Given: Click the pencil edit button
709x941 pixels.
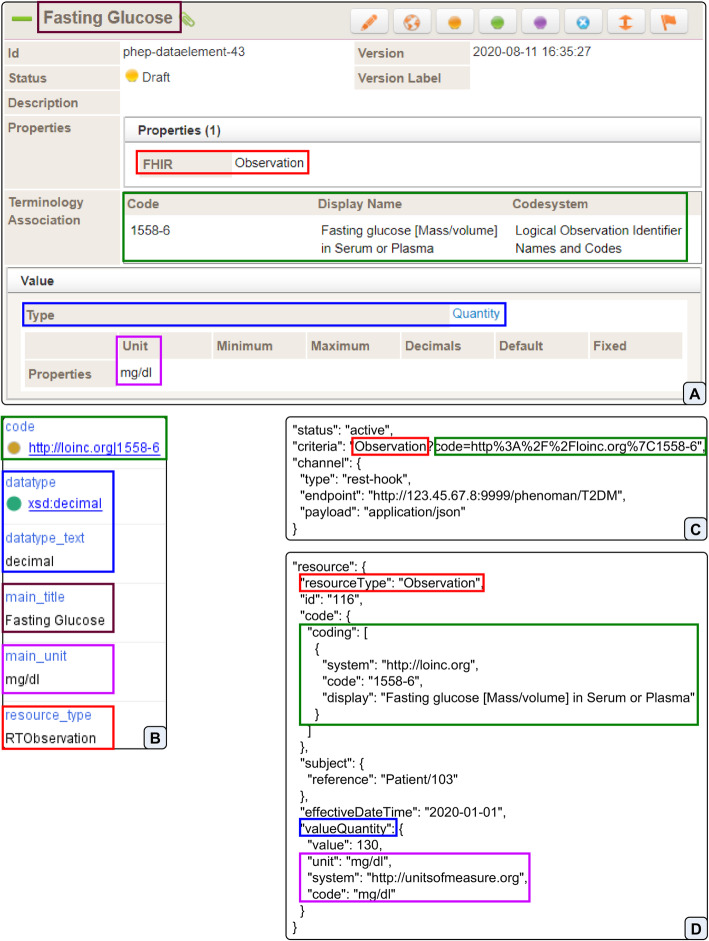Looking at the screenshot, I should coord(368,21).
